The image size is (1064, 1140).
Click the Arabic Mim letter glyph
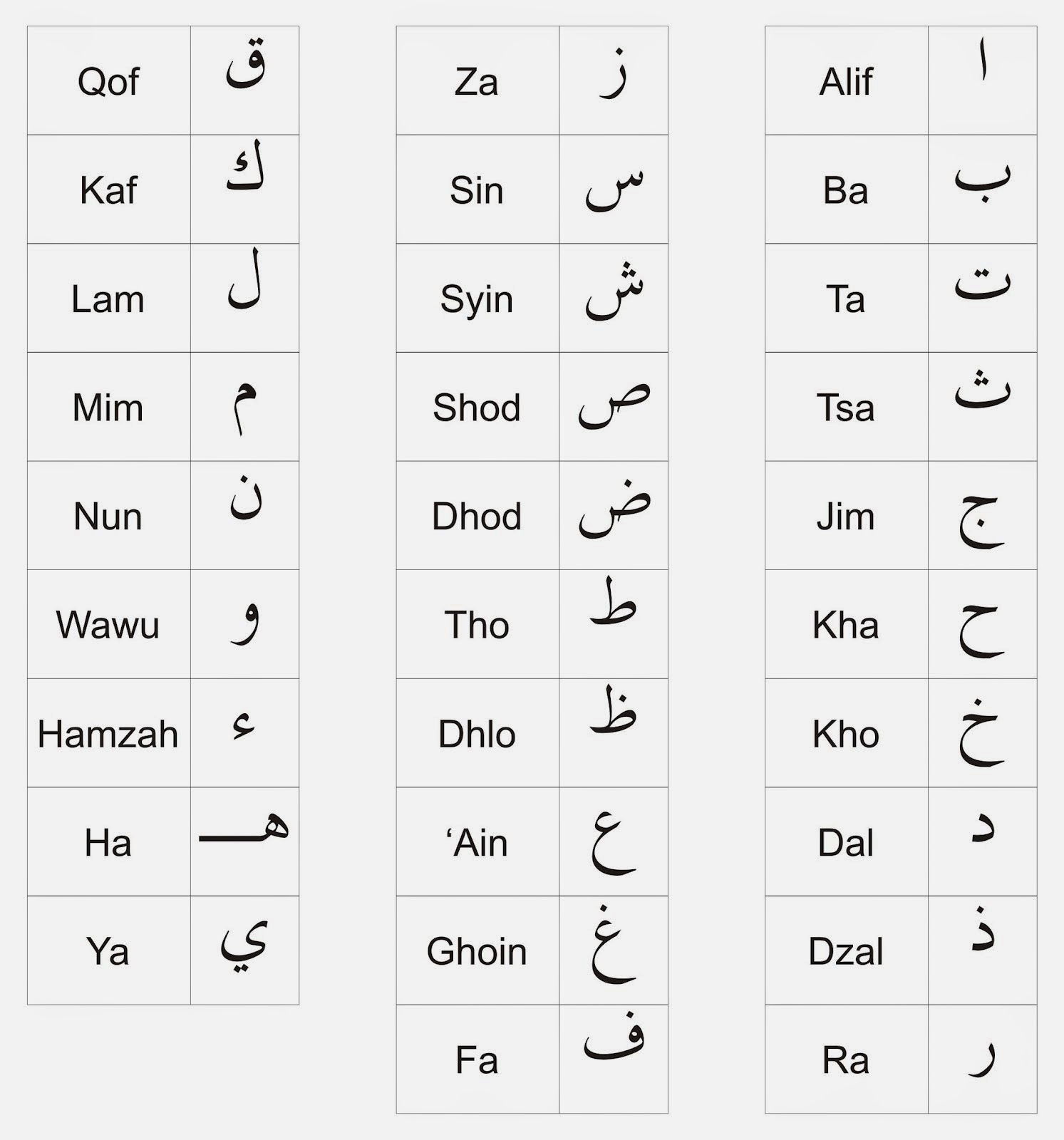click(244, 406)
